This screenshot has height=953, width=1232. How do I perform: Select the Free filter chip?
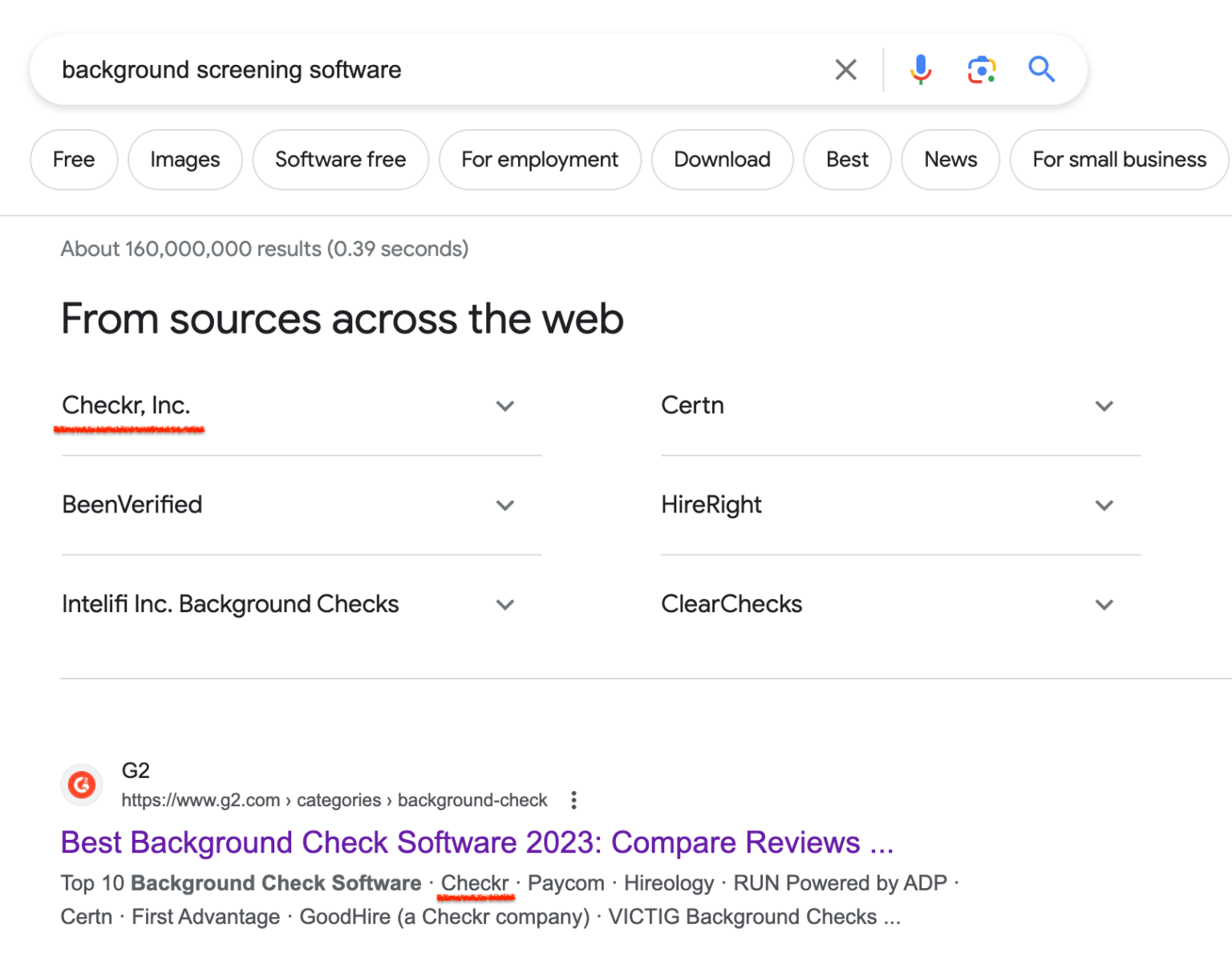pyautogui.click(x=74, y=160)
